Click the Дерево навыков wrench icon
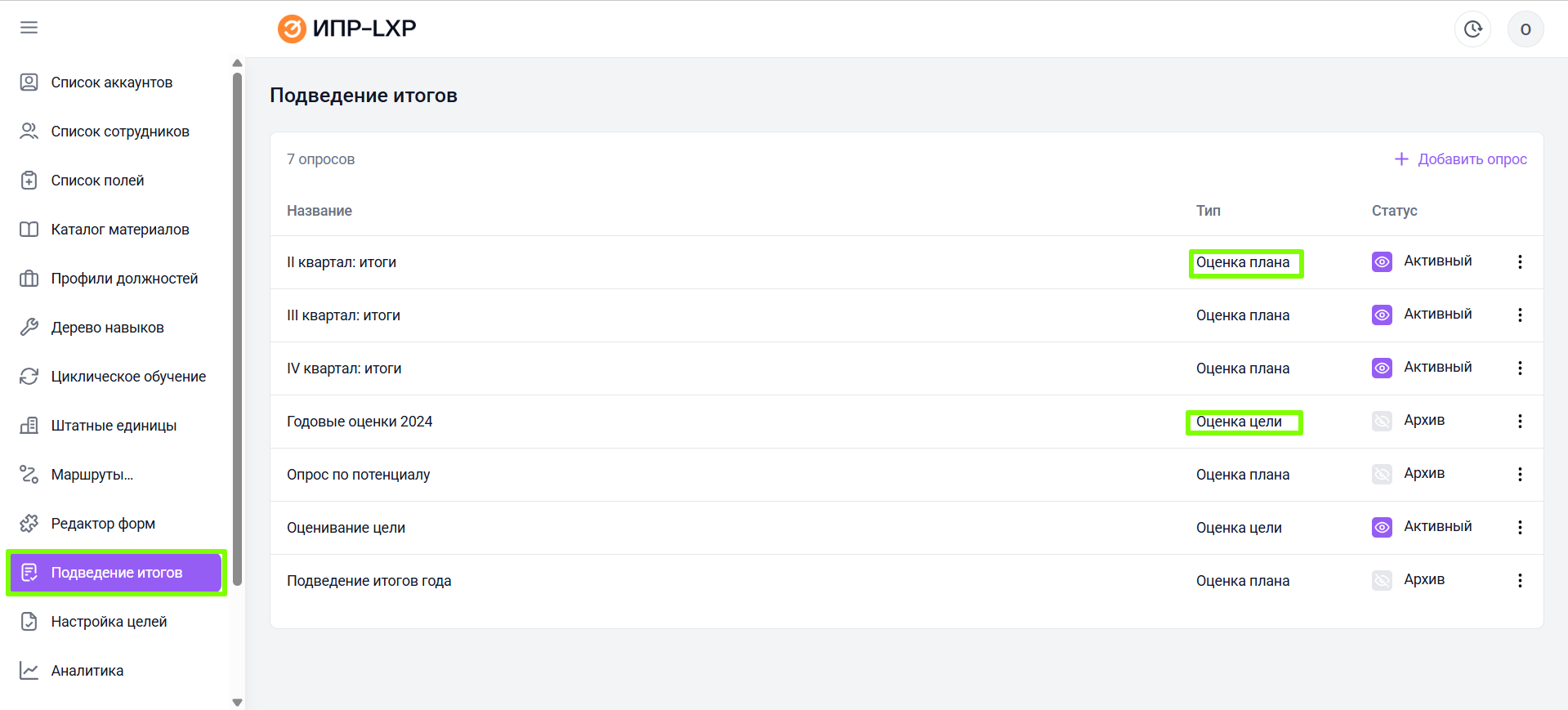This screenshot has width=1568, height=710. click(x=29, y=328)
